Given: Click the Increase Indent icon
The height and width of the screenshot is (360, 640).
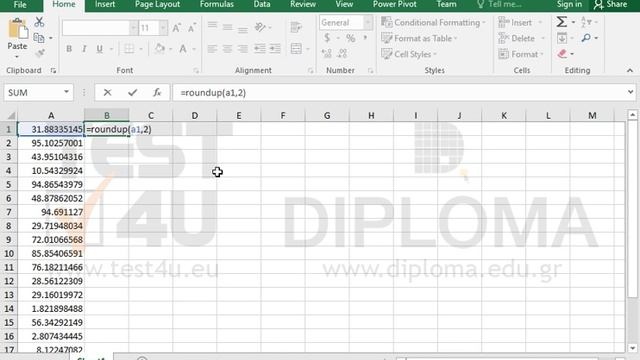Looking at the screenshot, I should 275,49.
